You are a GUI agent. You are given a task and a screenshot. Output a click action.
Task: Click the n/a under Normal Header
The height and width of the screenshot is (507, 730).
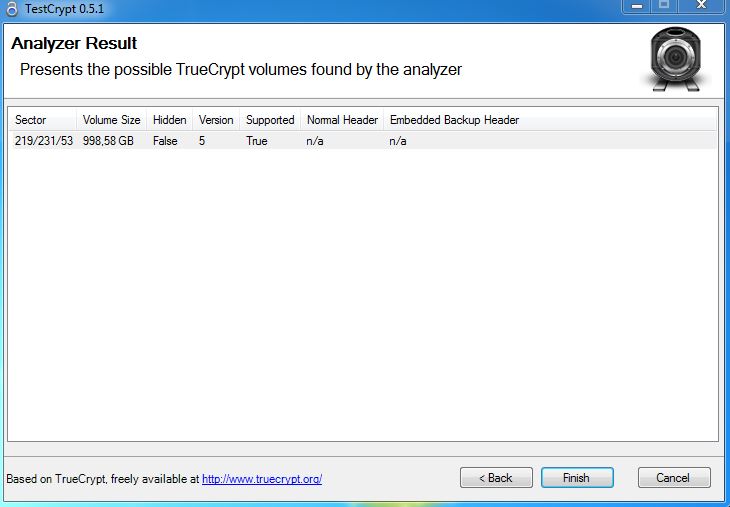tap(315, 141)
